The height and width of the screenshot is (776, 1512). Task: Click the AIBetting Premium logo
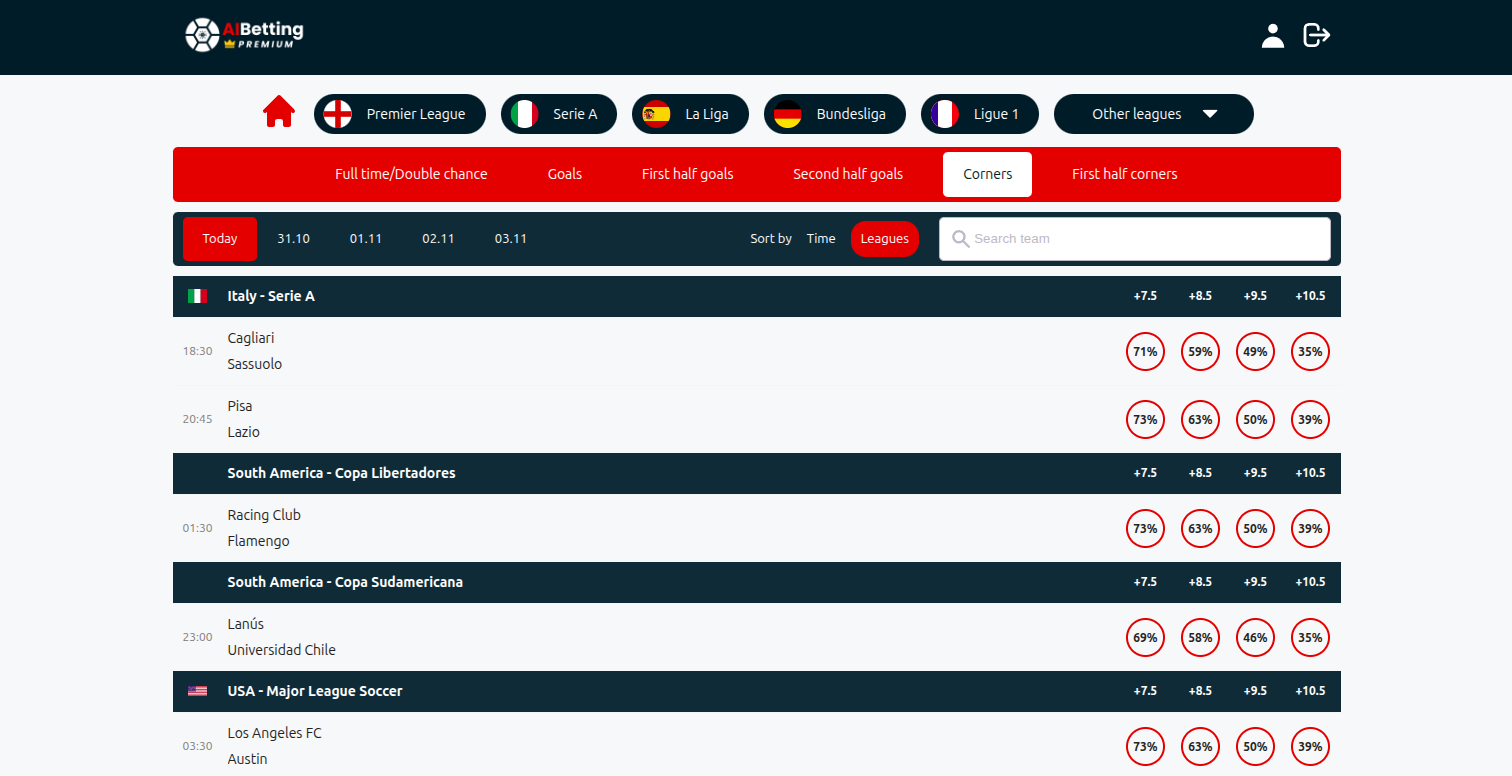click(245, 35)
